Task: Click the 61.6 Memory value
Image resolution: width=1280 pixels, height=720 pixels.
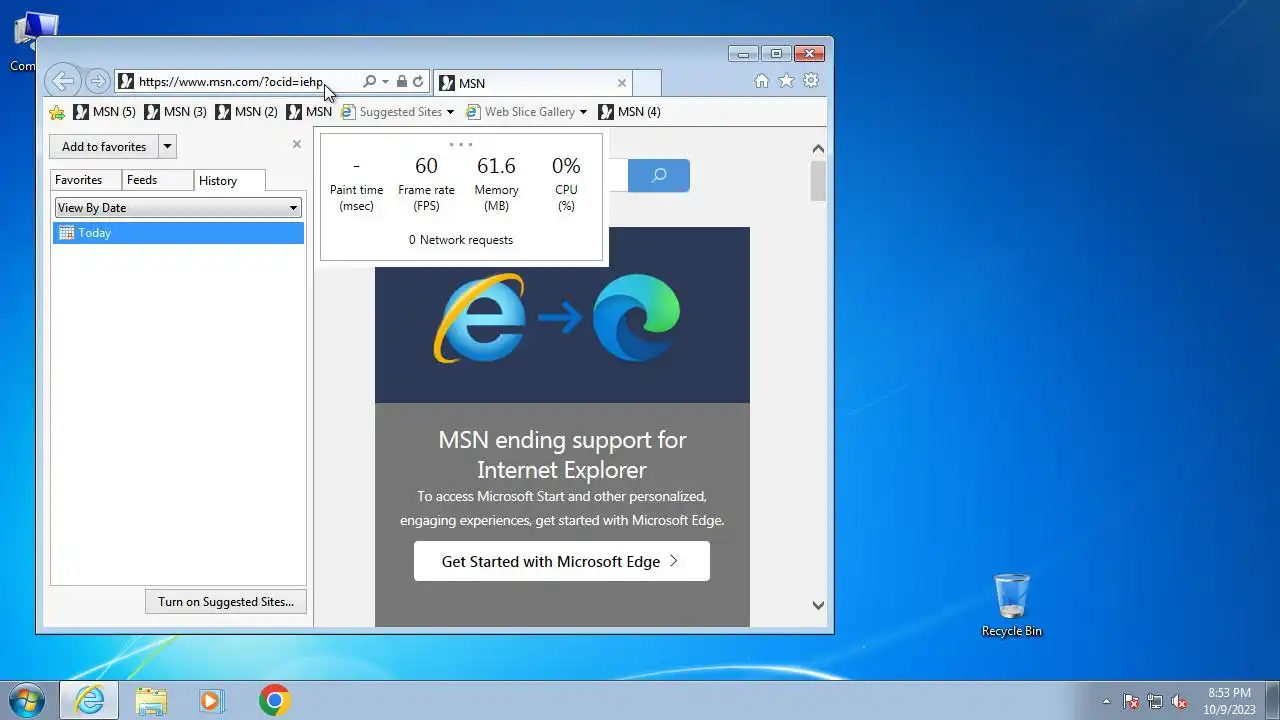Action: [x=496, y=166]
